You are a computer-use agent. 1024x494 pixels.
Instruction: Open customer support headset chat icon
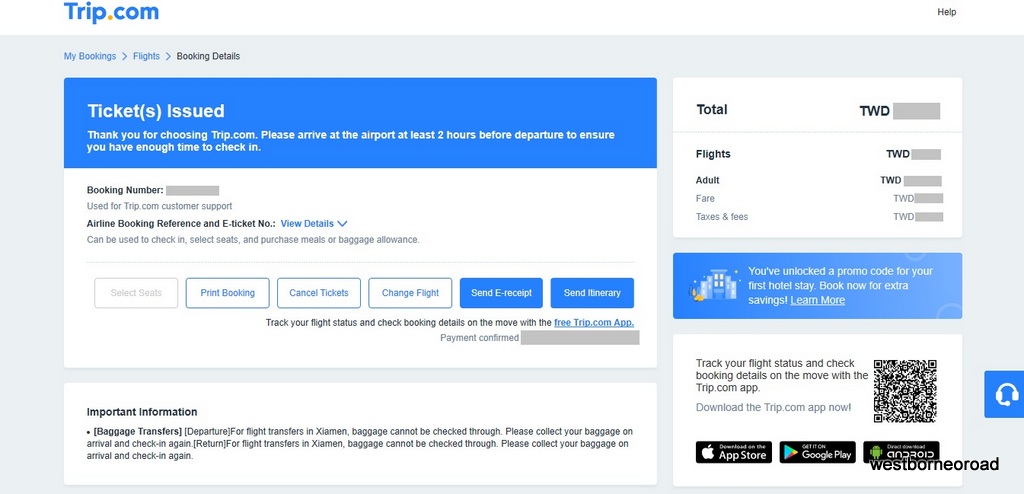[1006, 394]
